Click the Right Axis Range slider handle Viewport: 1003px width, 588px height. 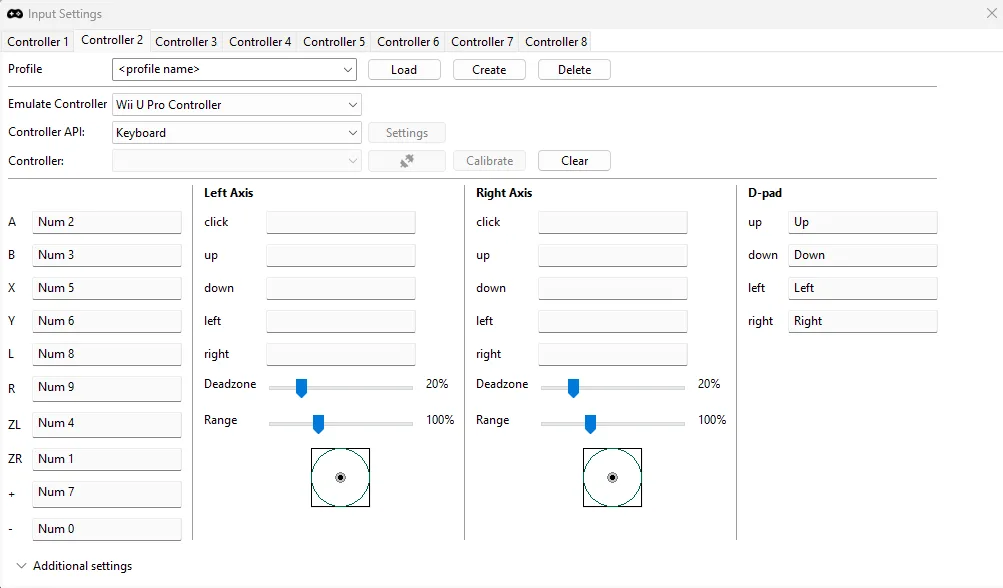click(x=590, y=424)
